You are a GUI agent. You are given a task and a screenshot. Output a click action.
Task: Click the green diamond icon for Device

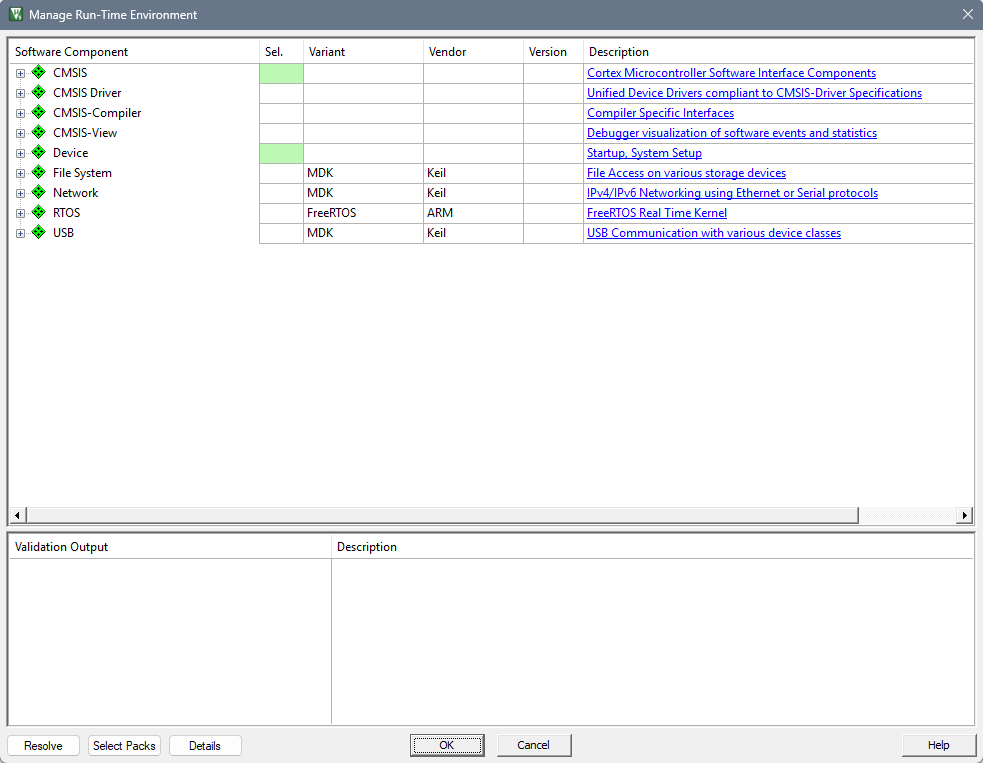click(39, 152)
